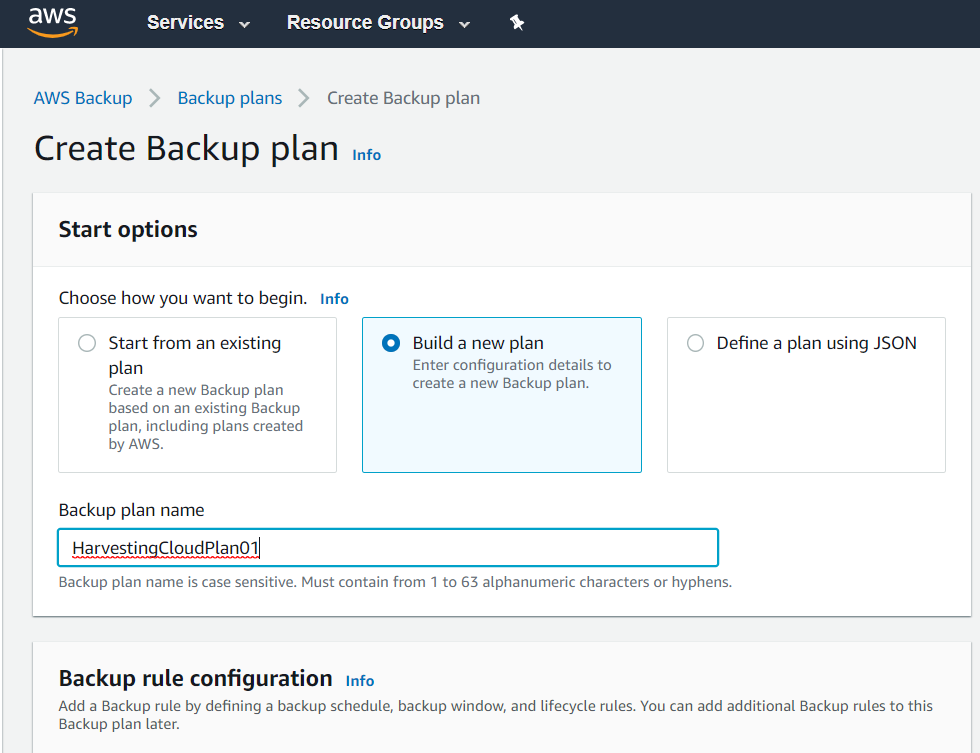
Task: Click the Resource Groups dropdown arrow
Action: click(x=464, y=24)
